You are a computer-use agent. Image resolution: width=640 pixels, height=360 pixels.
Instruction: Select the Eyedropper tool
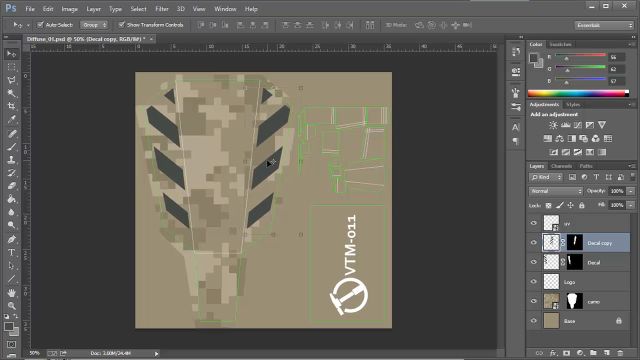pyautogui.click(x=11, y=119)
